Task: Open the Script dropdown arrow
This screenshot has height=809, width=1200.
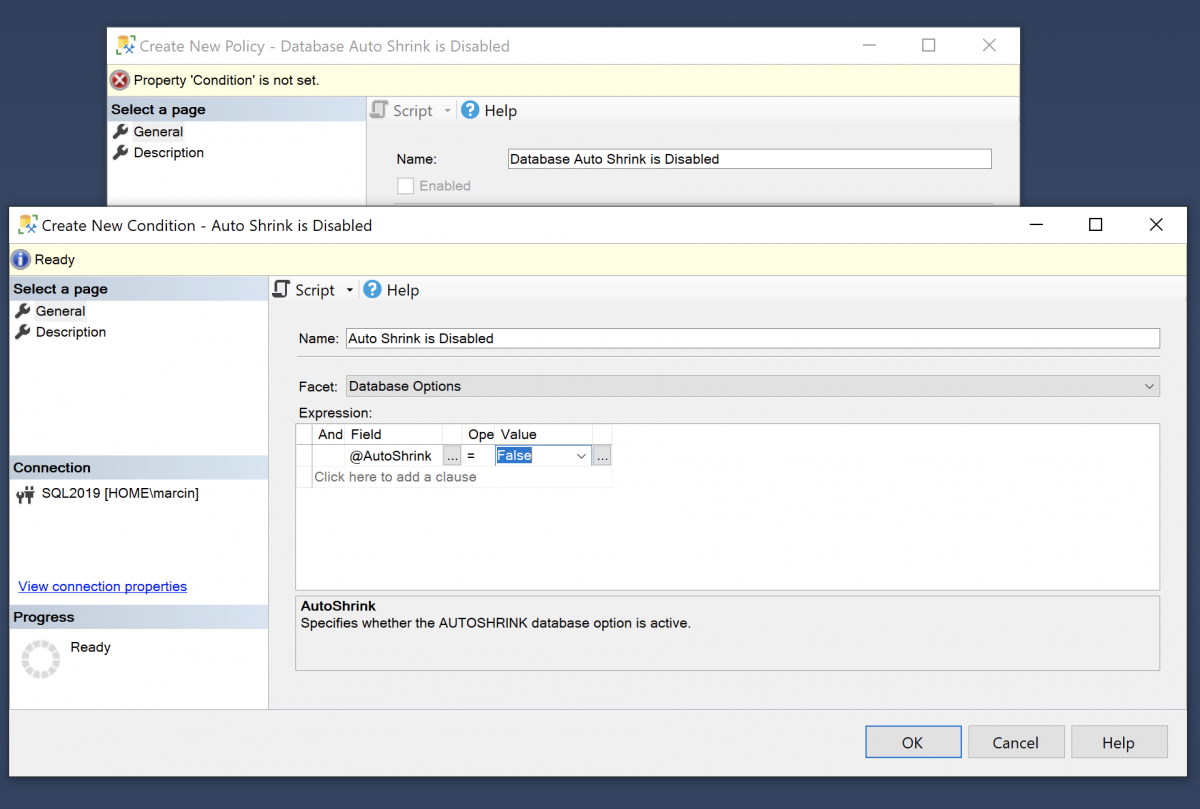Action: (x=350, y=290)
